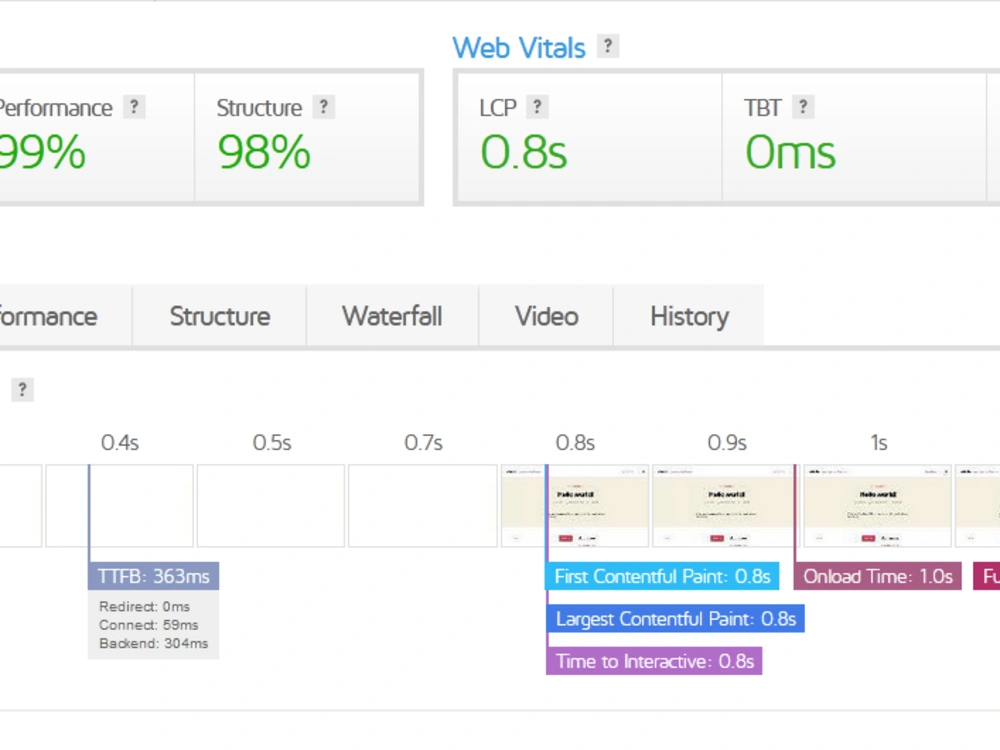Switch to the Waterfall tab
The width and height of the screenshot is (1000, 750).
(392, 316)
